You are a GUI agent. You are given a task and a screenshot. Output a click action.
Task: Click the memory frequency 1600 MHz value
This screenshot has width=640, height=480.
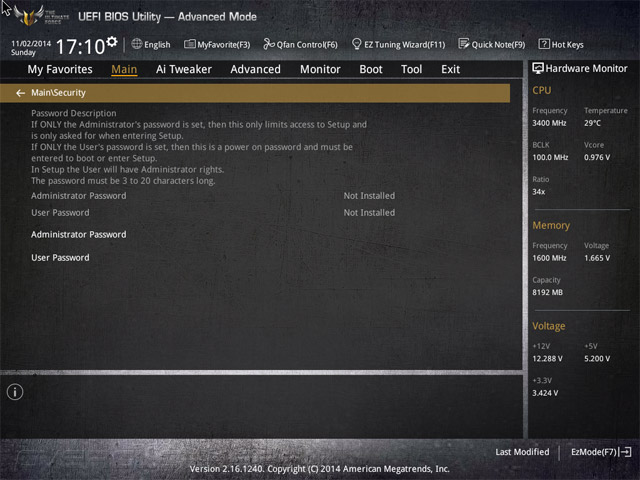[x=549, y=258]
